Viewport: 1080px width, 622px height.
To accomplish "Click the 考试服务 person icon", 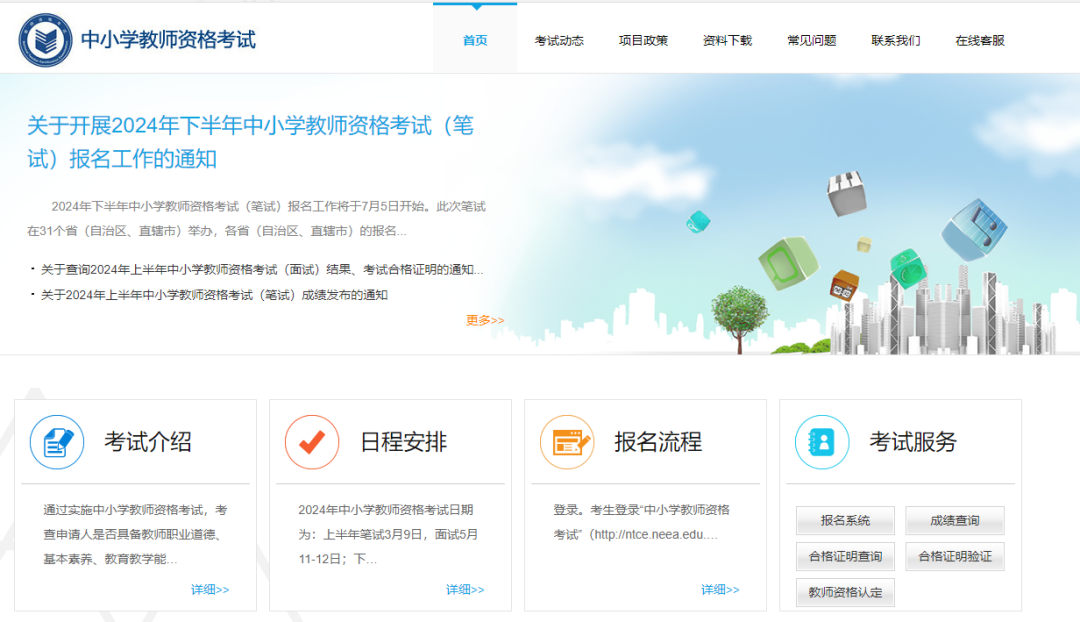I will pyautogui.click(x=821, y=441).
